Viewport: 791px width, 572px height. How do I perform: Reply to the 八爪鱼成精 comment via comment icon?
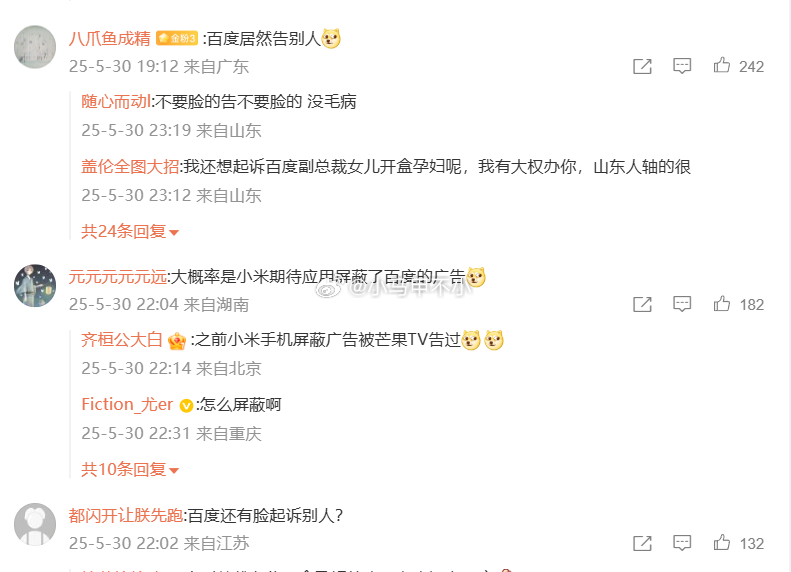pyautogui.click(x=682, y=66)
